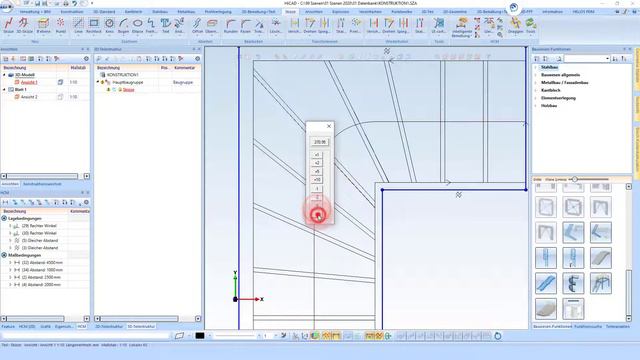The width and height of the screenshot is (640, 360).
Task: Click the Elementverlegung category
Action: tap(558, 98)
